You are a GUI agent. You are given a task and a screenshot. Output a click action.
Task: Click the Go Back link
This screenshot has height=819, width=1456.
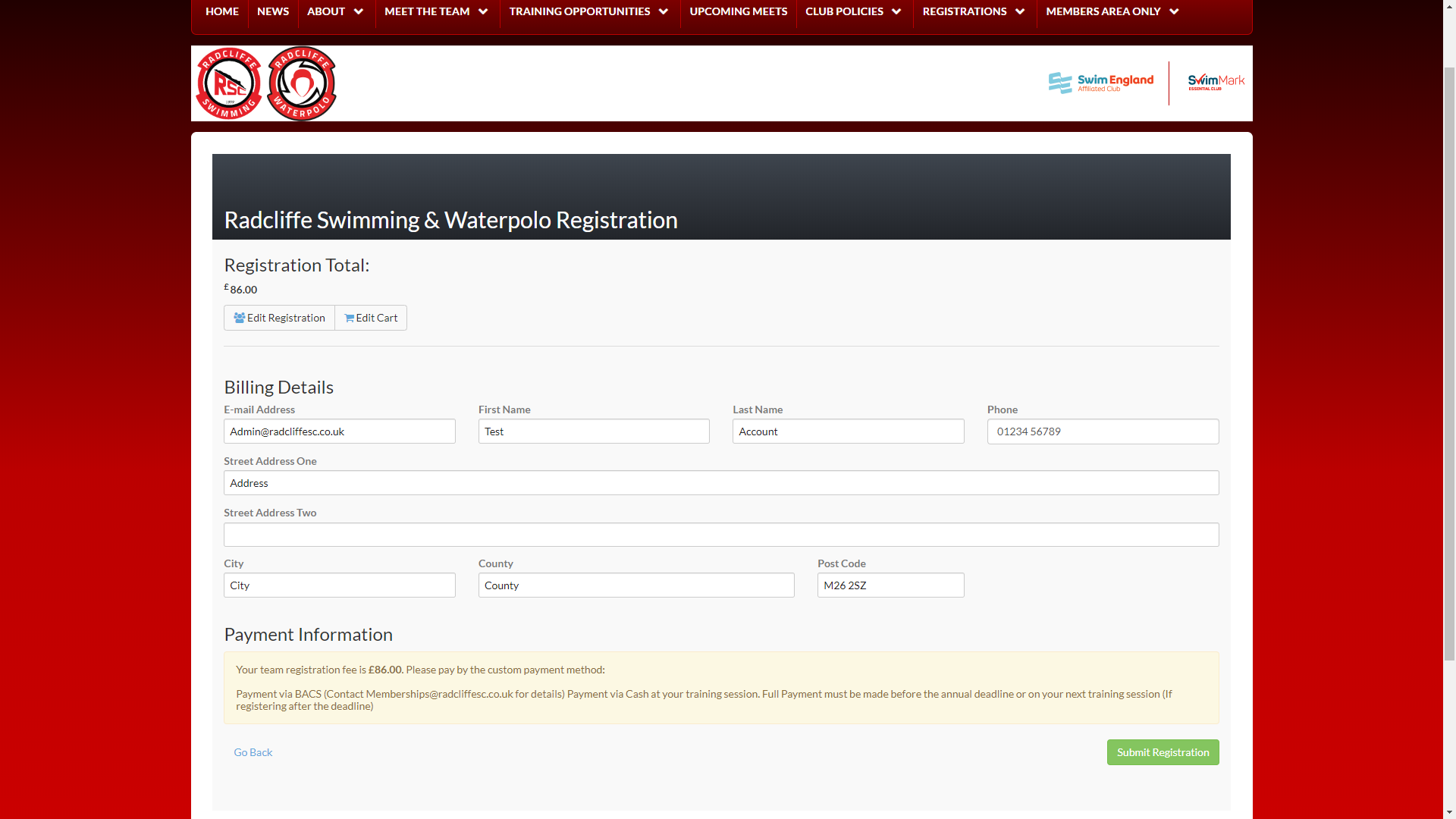[253, 752]
